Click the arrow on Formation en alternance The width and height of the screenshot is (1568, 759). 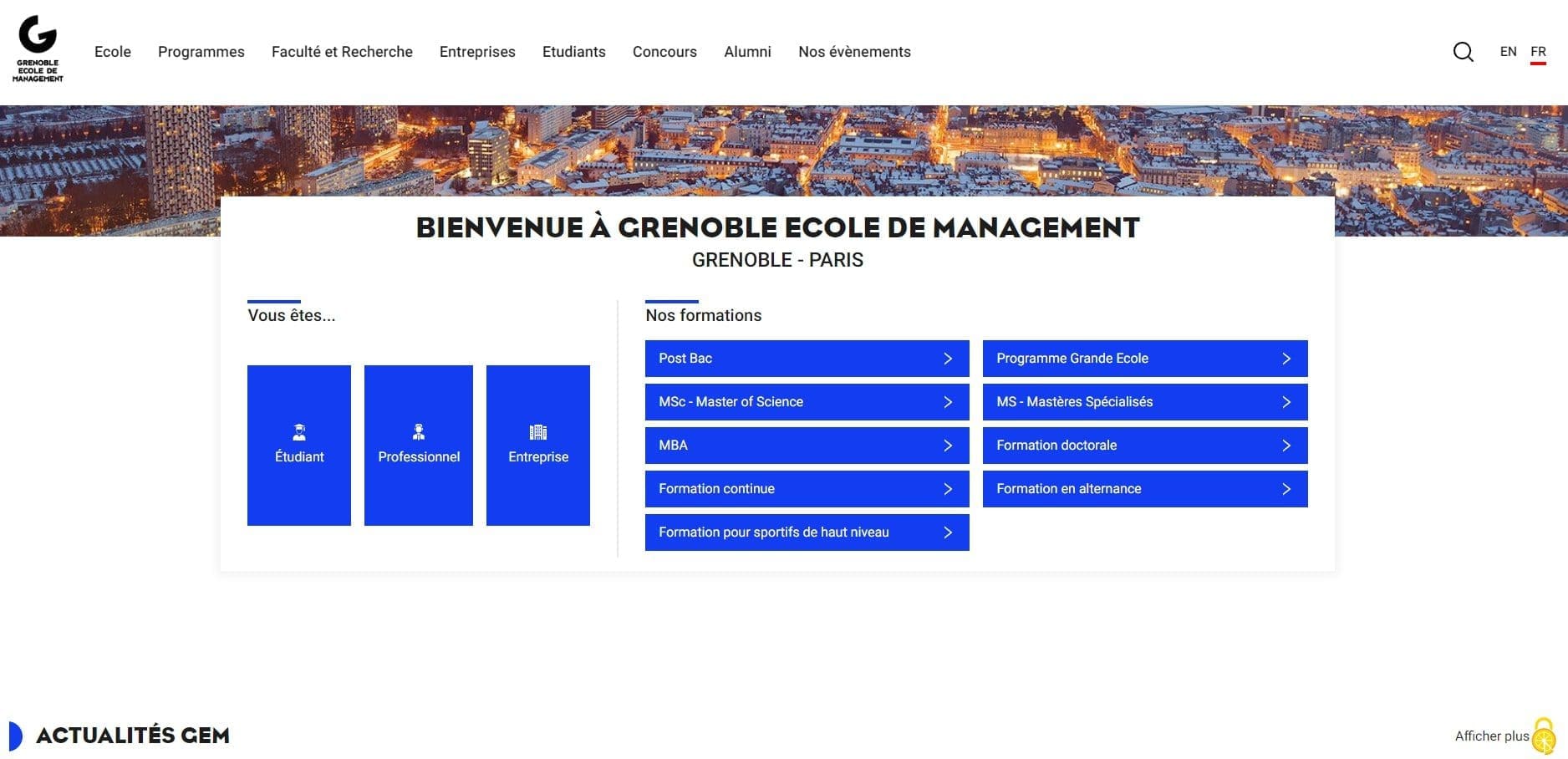(1286, 489)
